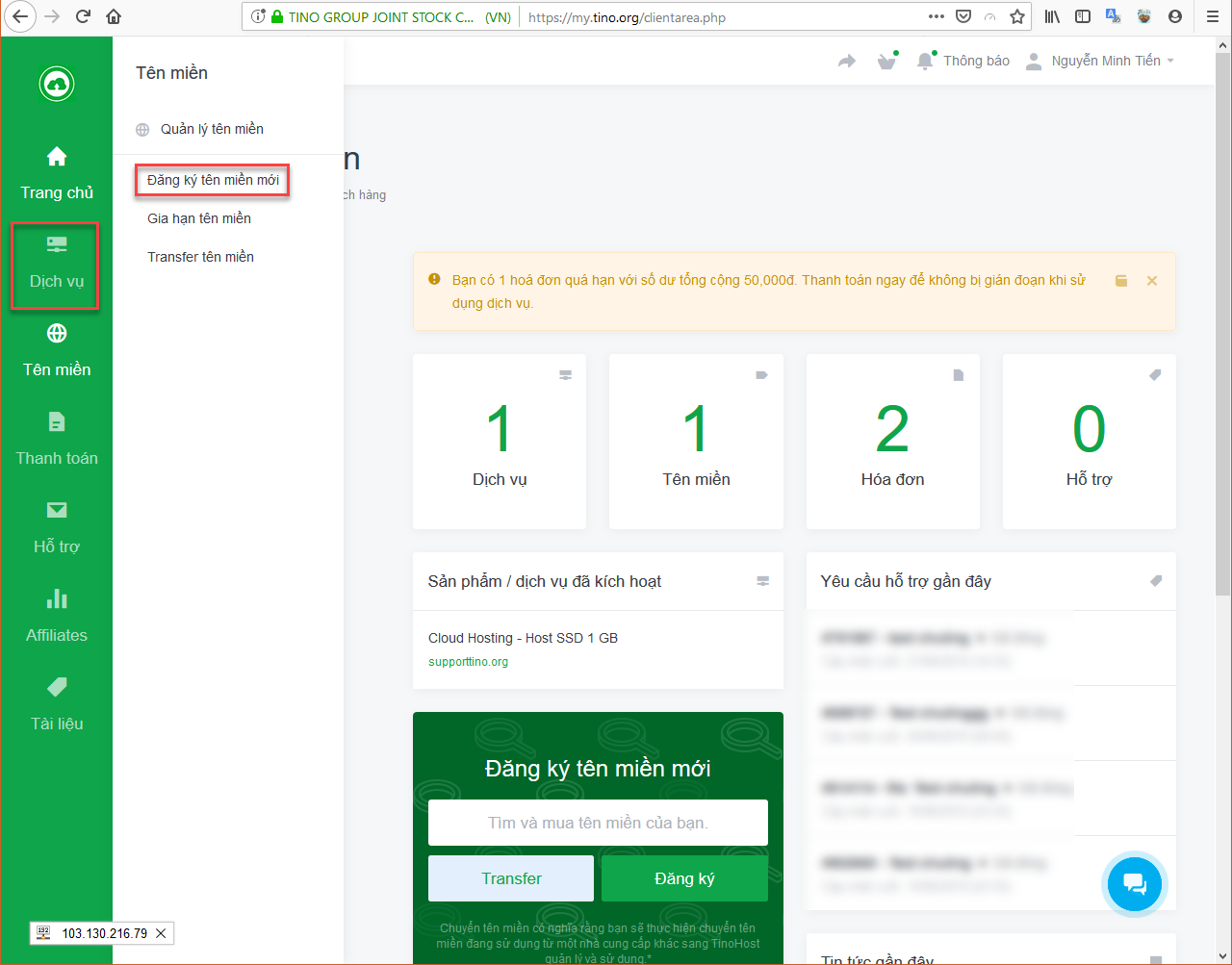Reload the page with the refresh button
Screen dimensions: 1232x965
click(83, 16)
